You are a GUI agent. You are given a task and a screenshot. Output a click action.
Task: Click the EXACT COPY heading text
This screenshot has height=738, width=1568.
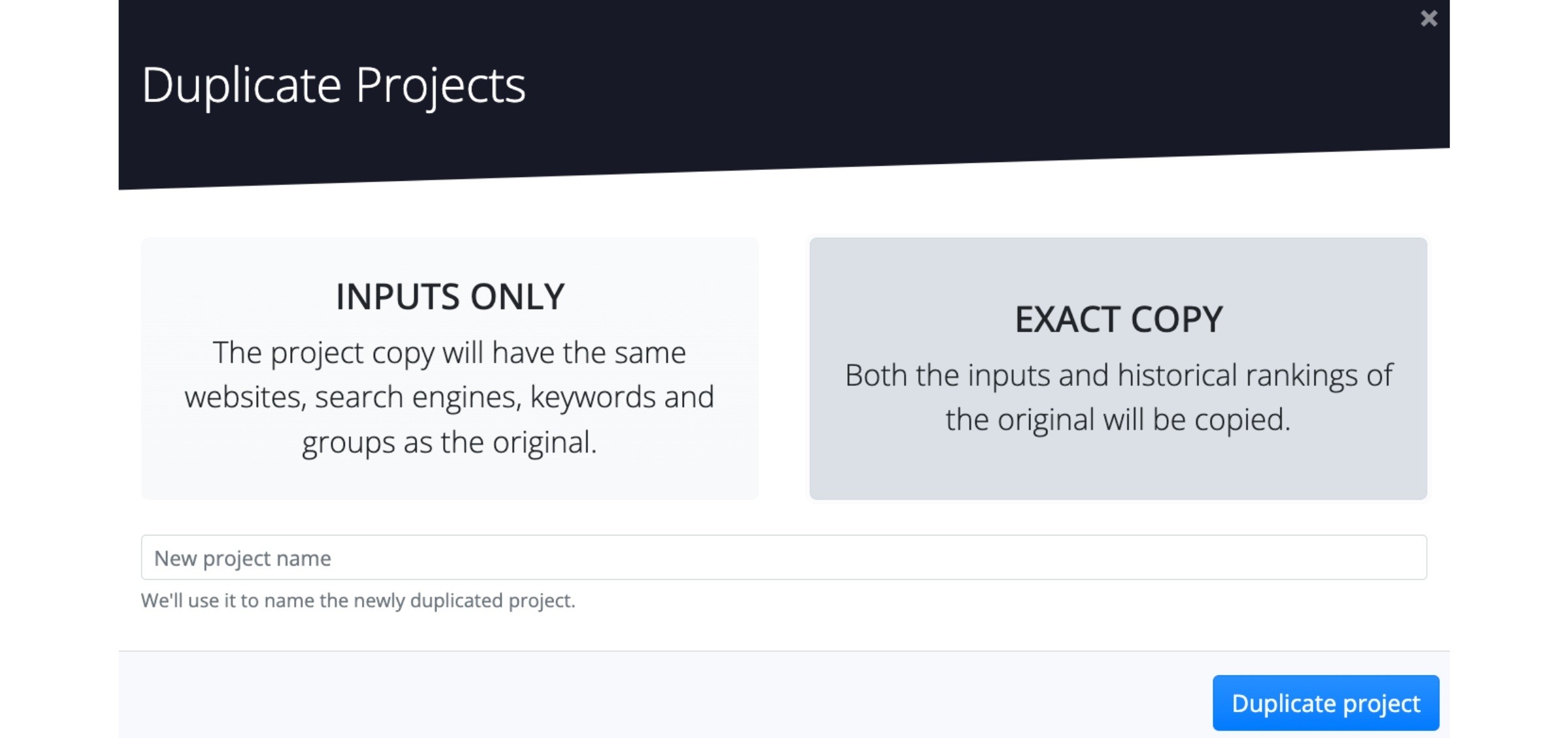1118,319
